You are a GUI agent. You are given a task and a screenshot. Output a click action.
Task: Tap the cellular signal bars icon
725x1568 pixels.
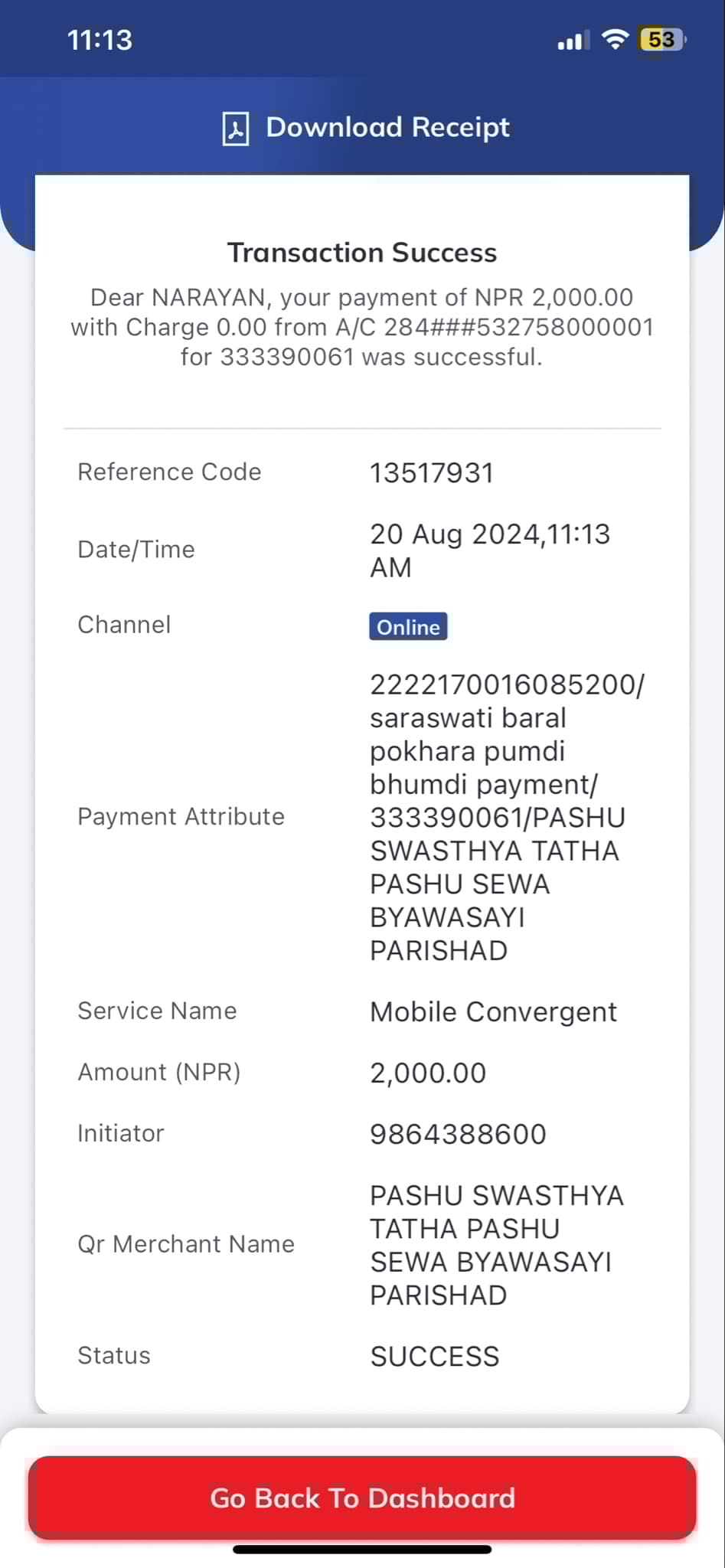click(573, 40)
